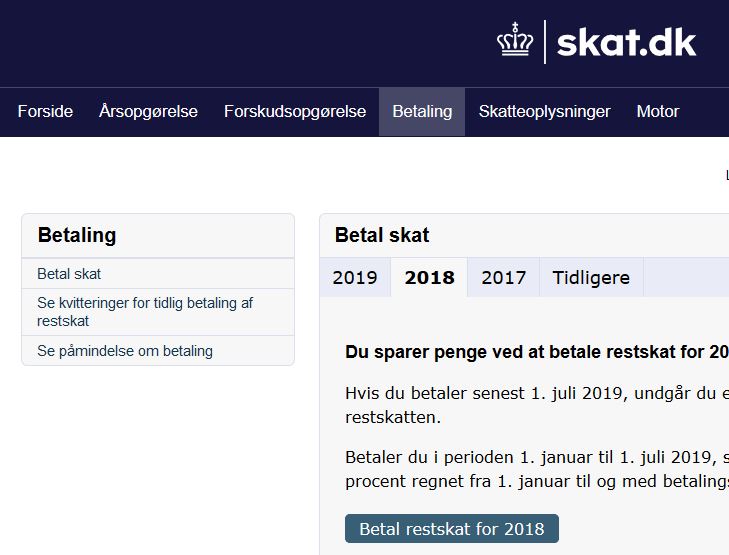Open the Tidligere tab
Image resolution: width=729 pixels, height=555 pixels.
pyautogui.click(x=591, y=278)
